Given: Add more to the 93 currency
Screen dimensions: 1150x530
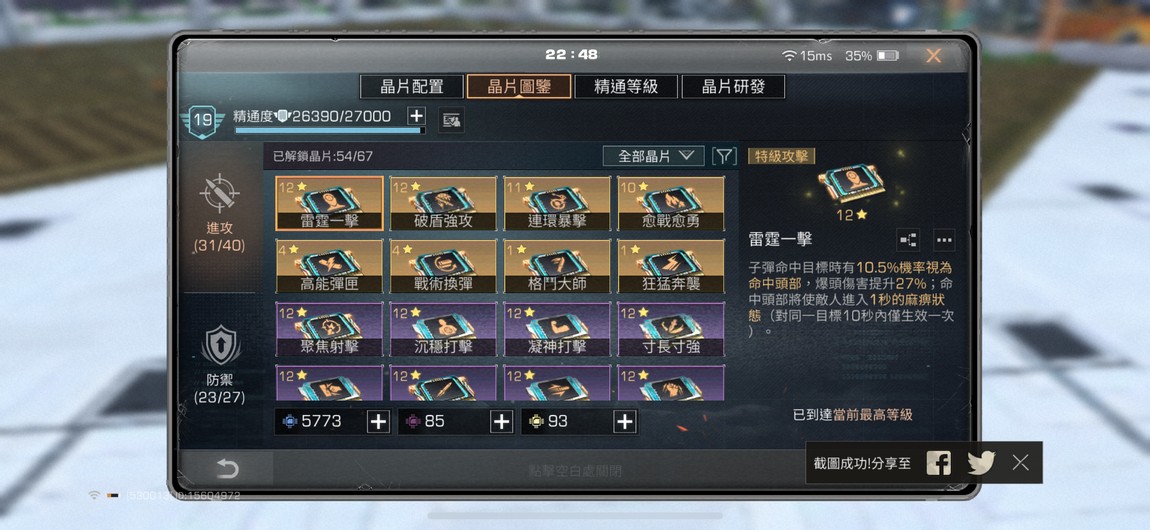Looking at the screenshot, I should tap(624, 422).
